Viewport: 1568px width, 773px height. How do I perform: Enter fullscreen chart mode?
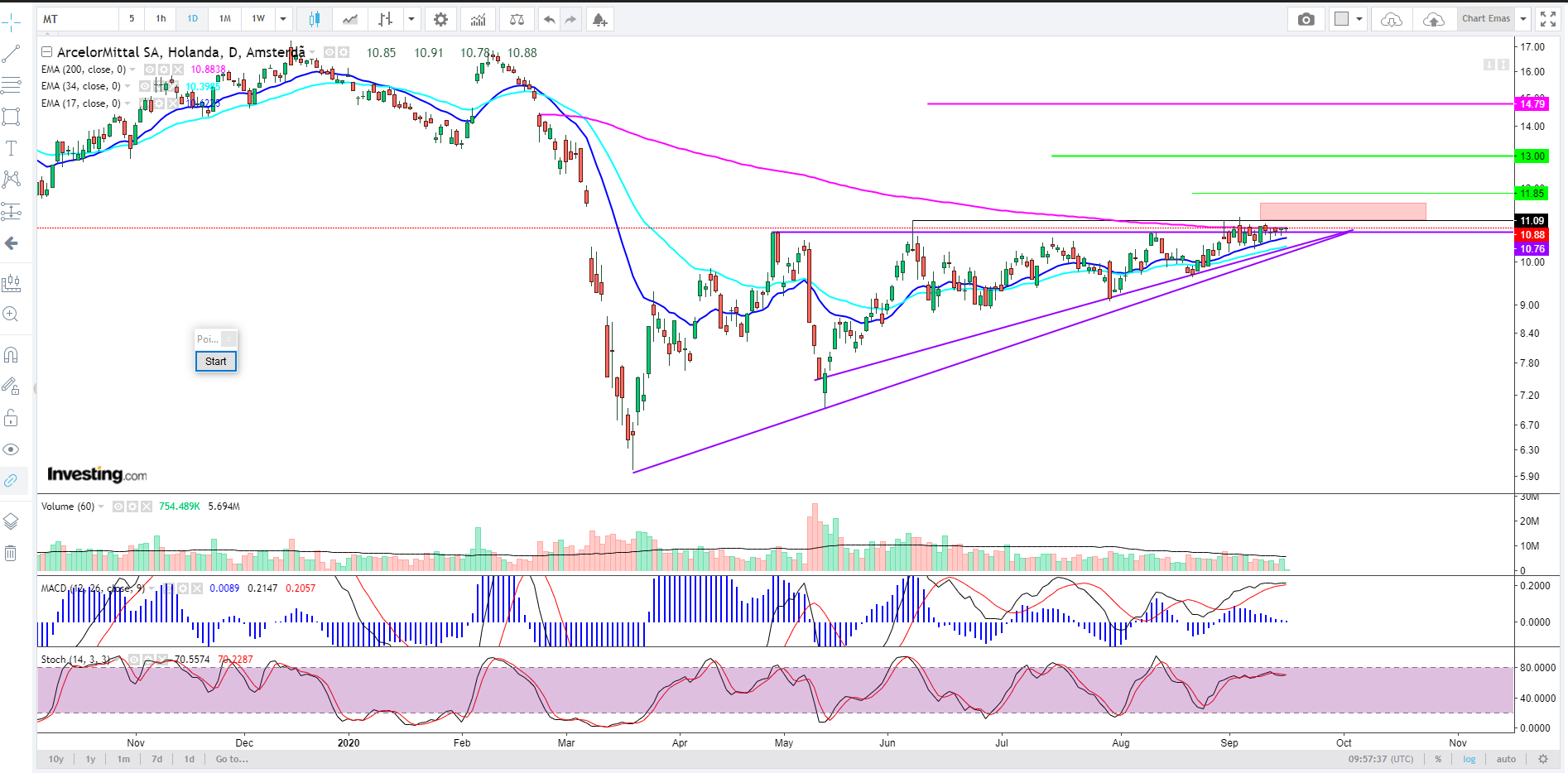point(1548,19)
